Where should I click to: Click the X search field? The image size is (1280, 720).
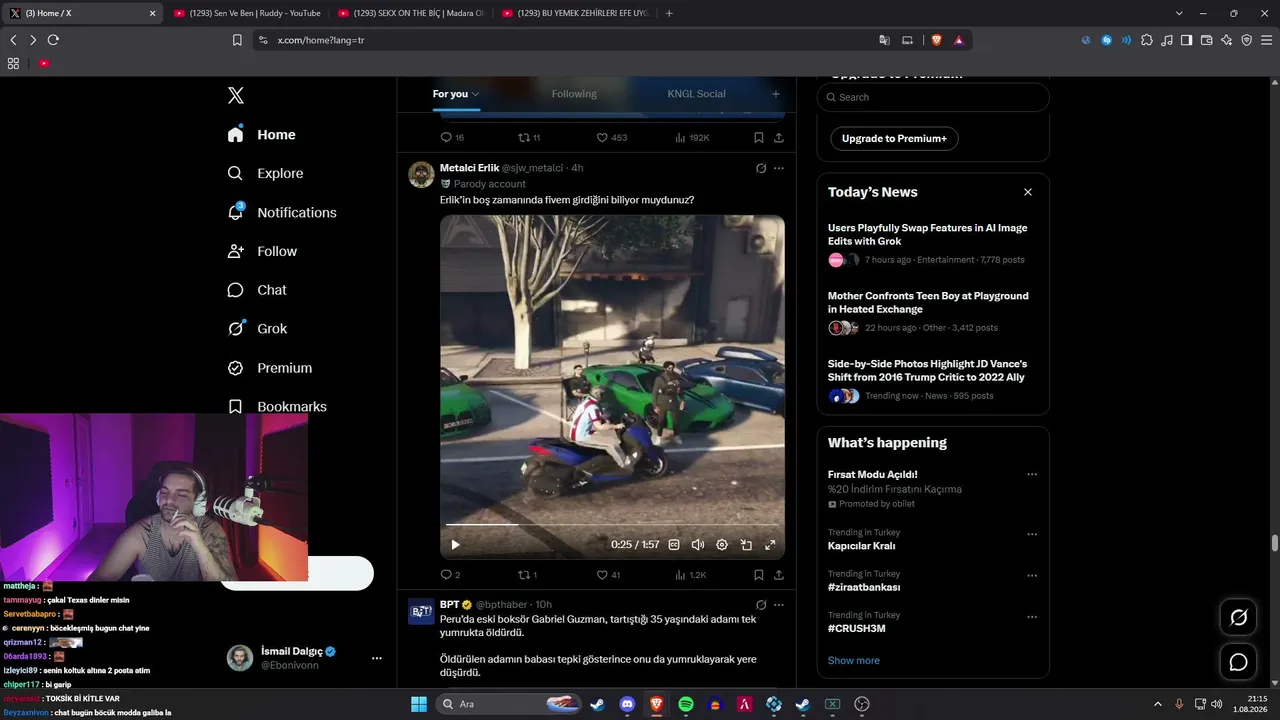click(933, 97)
